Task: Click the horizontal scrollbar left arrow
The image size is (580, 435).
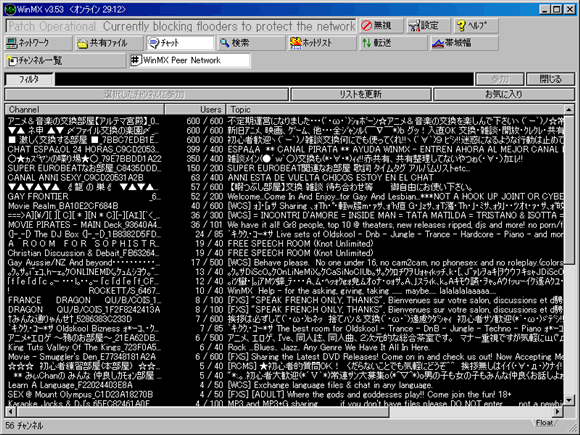Action: [11, 411]
